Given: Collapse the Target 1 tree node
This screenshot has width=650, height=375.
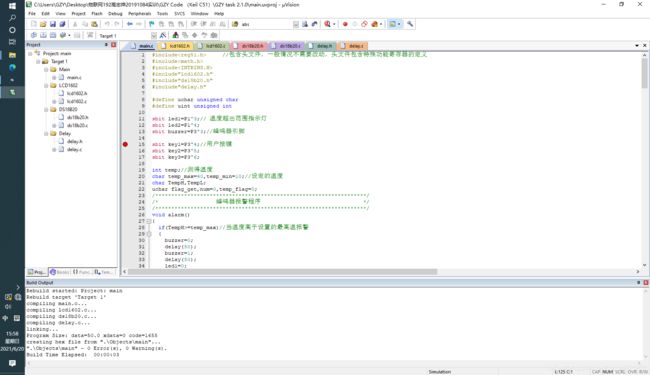Looking at the screenshot, I should [x=38, y=61].
